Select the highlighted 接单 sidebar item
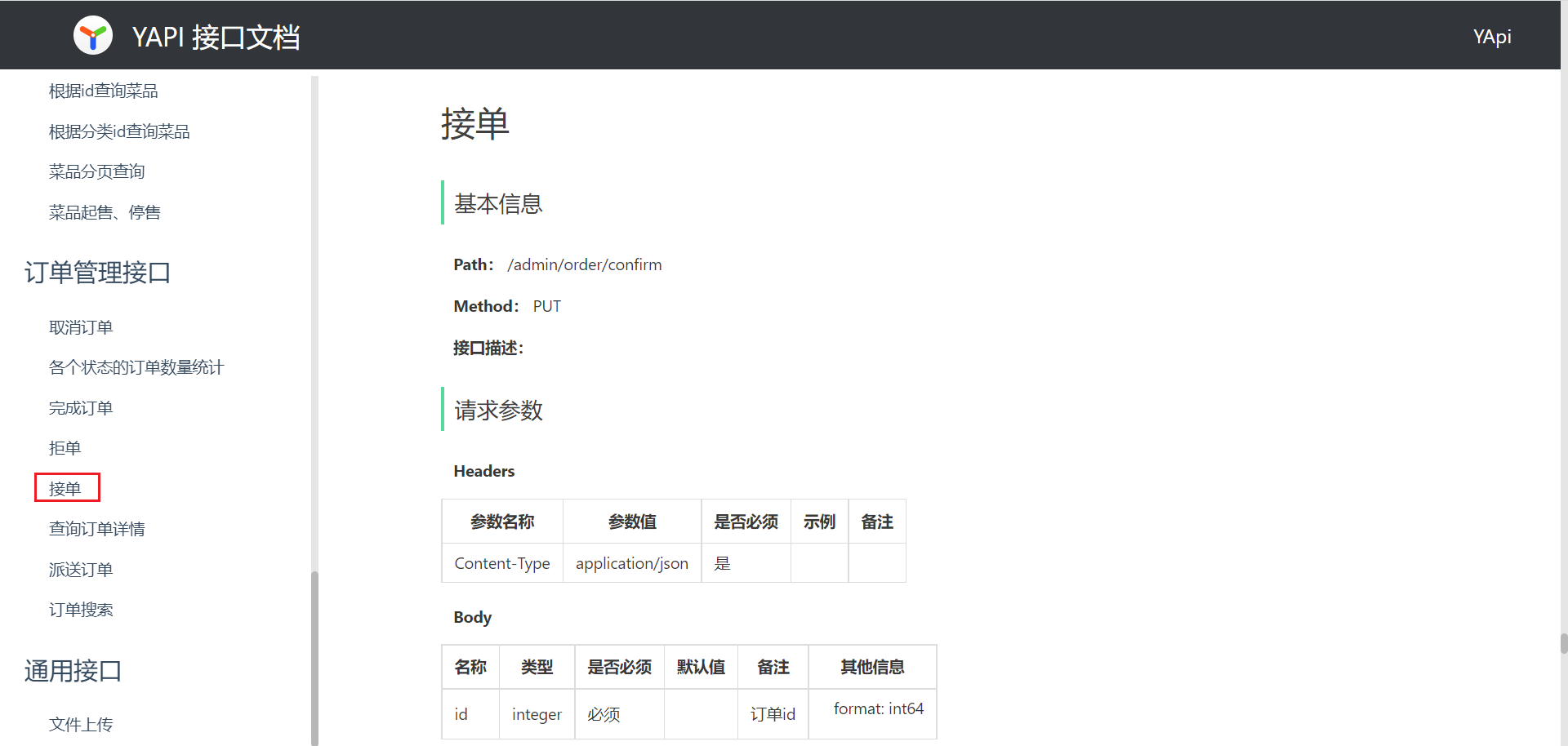The image size is (1568, 746). coord(65,488)
